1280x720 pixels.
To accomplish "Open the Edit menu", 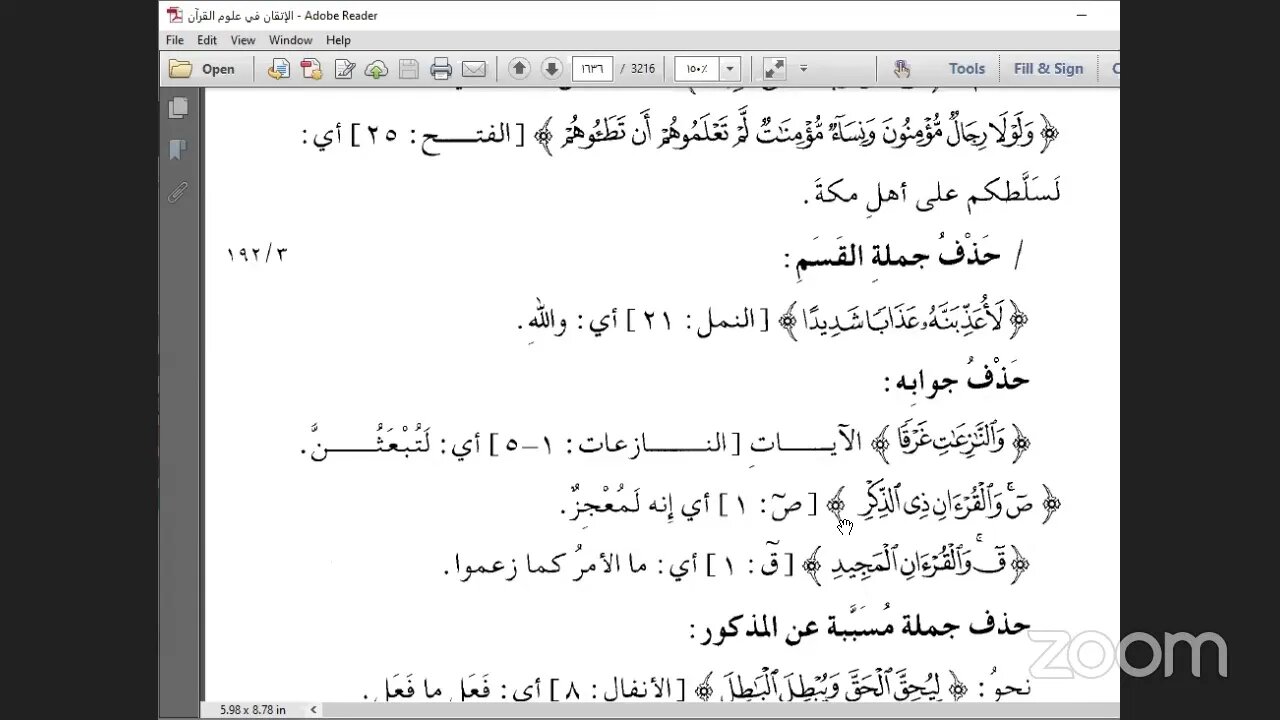I will [207, 40].
